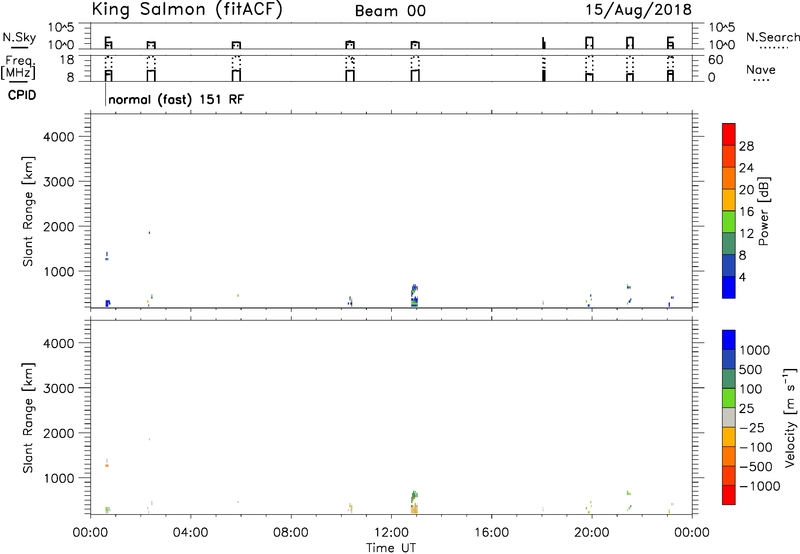
Task: Click the '4000' tick on the power panel
Action: [x=59, y=137]
